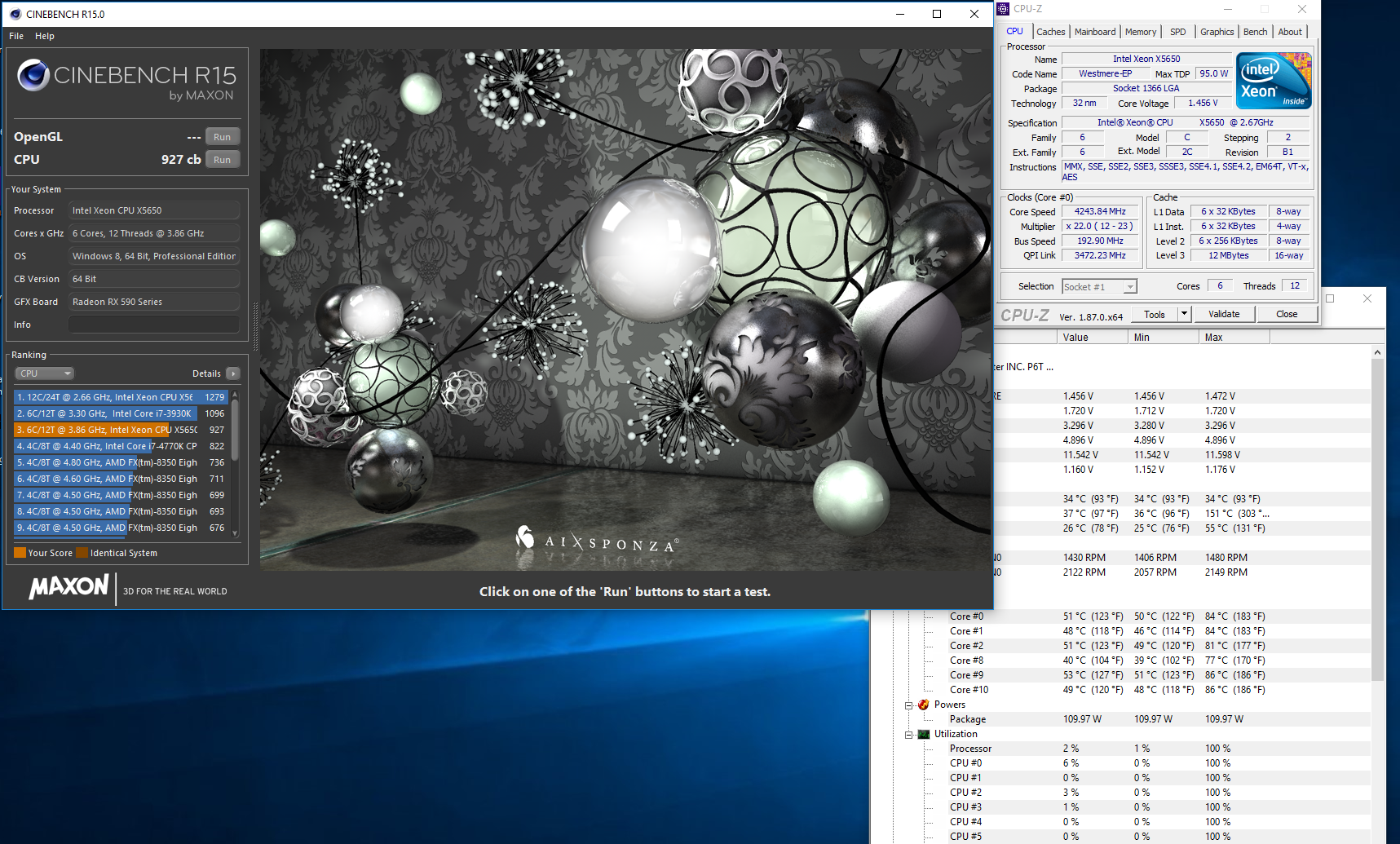Click the Info input field in Cinebench
Image resolution: width=1400 pixels, height=844 pixels.
tap(154, 325)
